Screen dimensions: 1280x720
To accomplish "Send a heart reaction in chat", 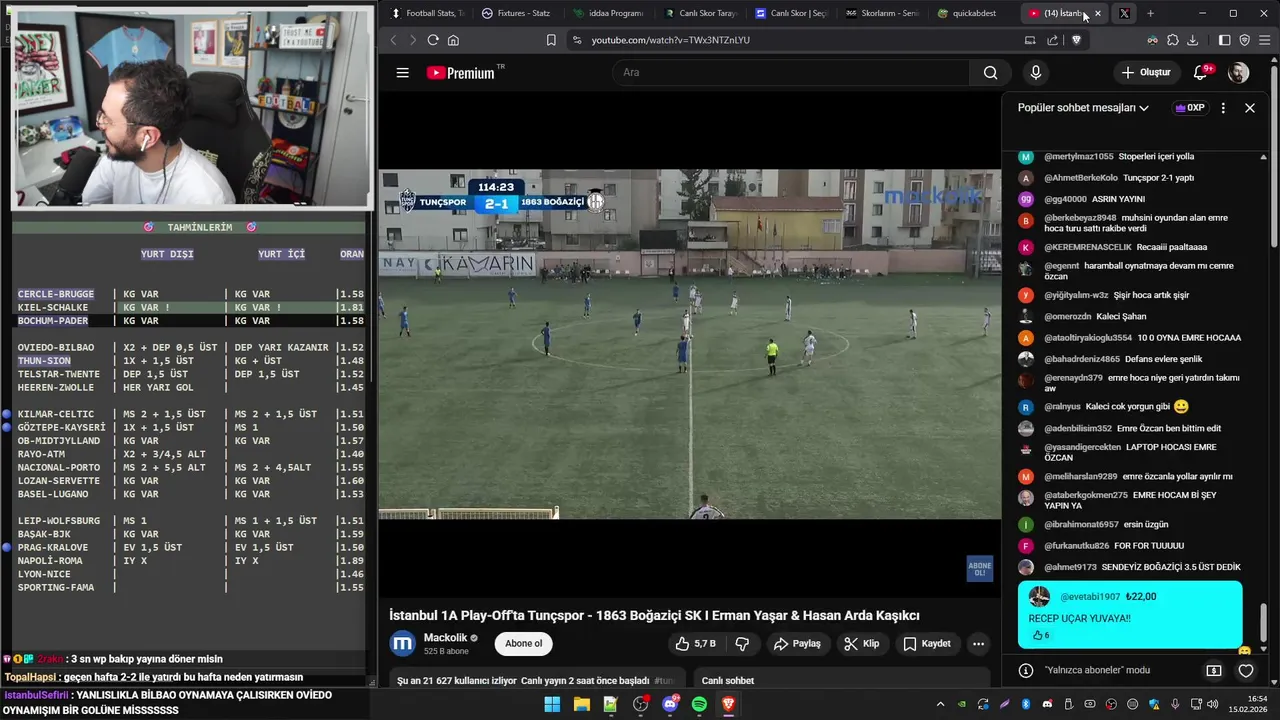I will pyautogui.click(x=1246, y=670).
